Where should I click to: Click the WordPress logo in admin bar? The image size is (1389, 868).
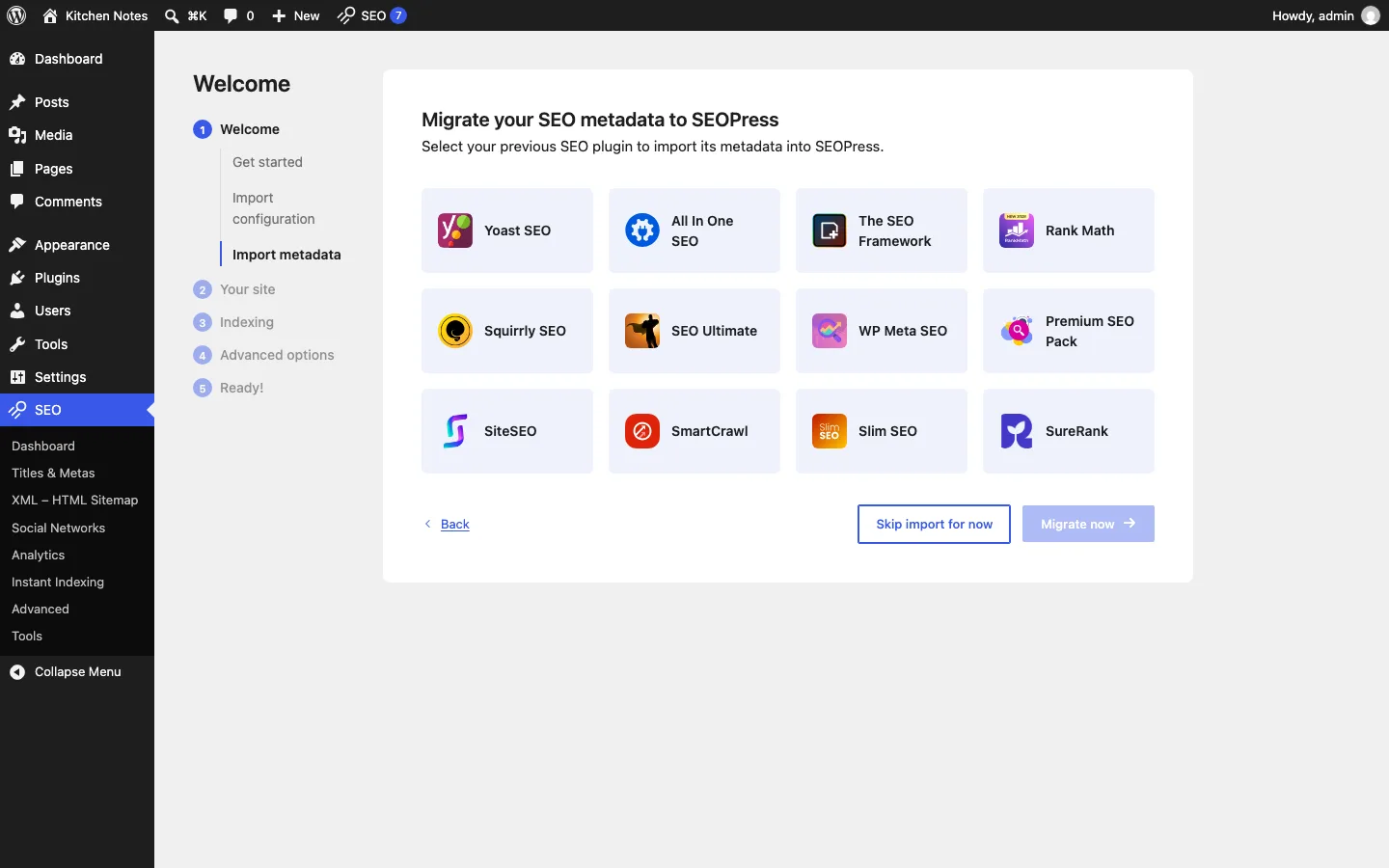click(x=16, y=15)
